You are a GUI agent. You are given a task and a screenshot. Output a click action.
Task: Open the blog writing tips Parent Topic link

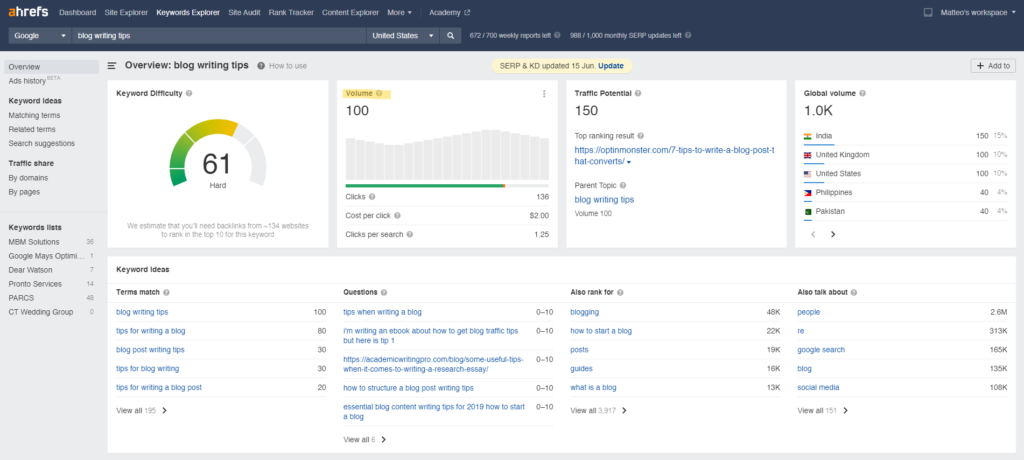[x=604, y=200]
